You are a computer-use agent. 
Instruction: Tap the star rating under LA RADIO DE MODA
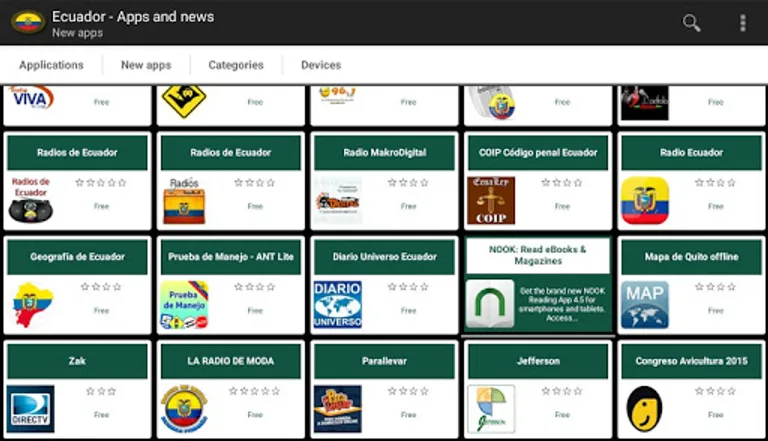[x=255, y=391]
